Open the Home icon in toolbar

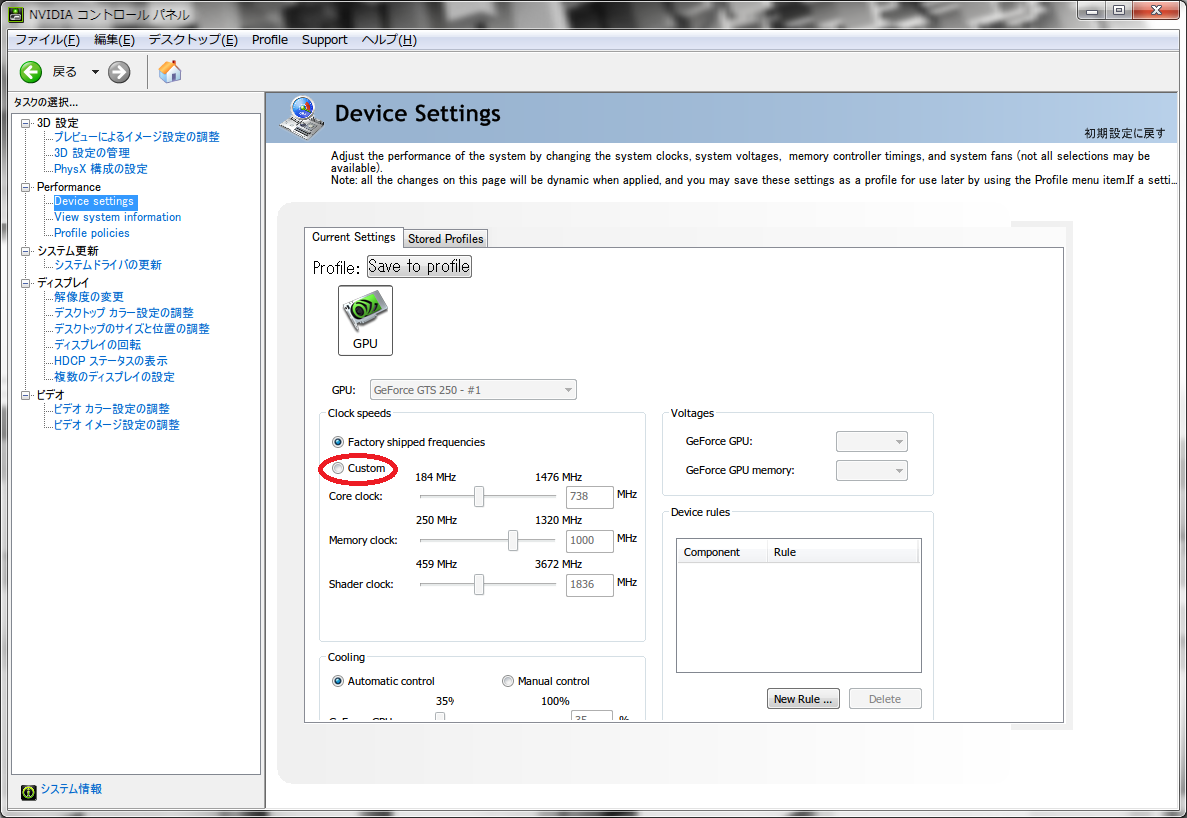coord(170,72)
